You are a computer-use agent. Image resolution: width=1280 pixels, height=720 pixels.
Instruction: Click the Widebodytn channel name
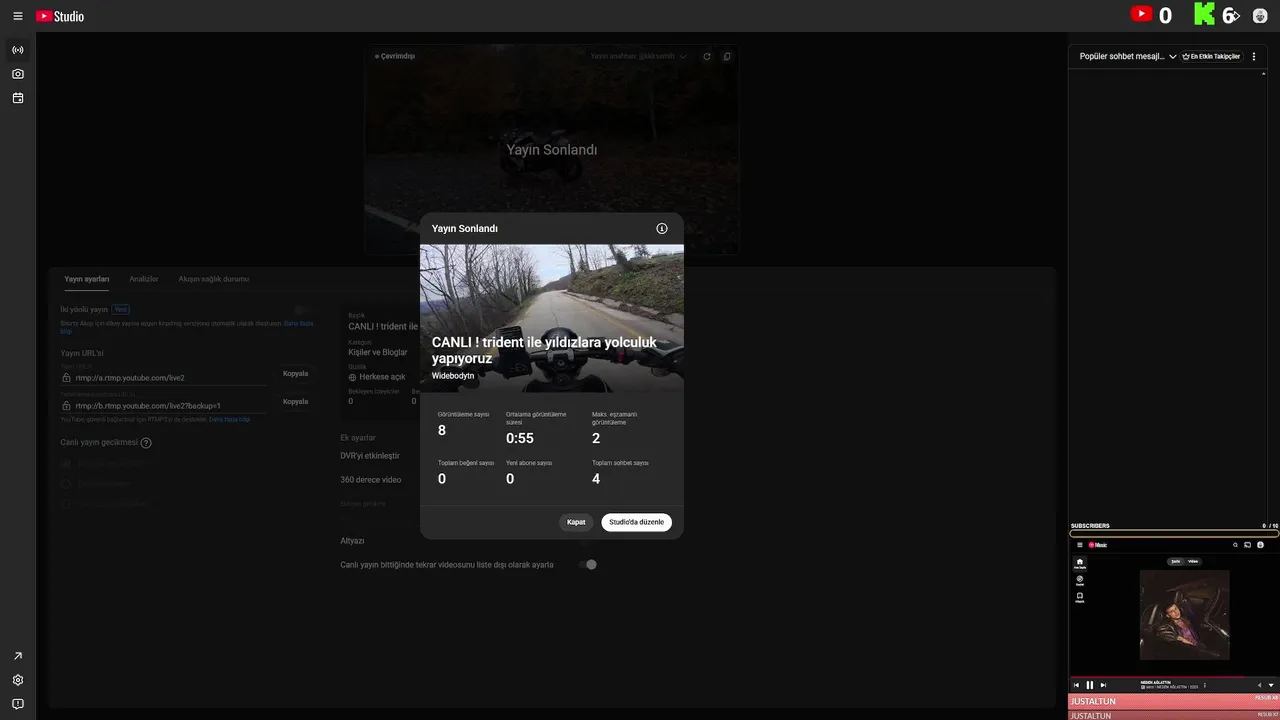click(x=453, y=376)
